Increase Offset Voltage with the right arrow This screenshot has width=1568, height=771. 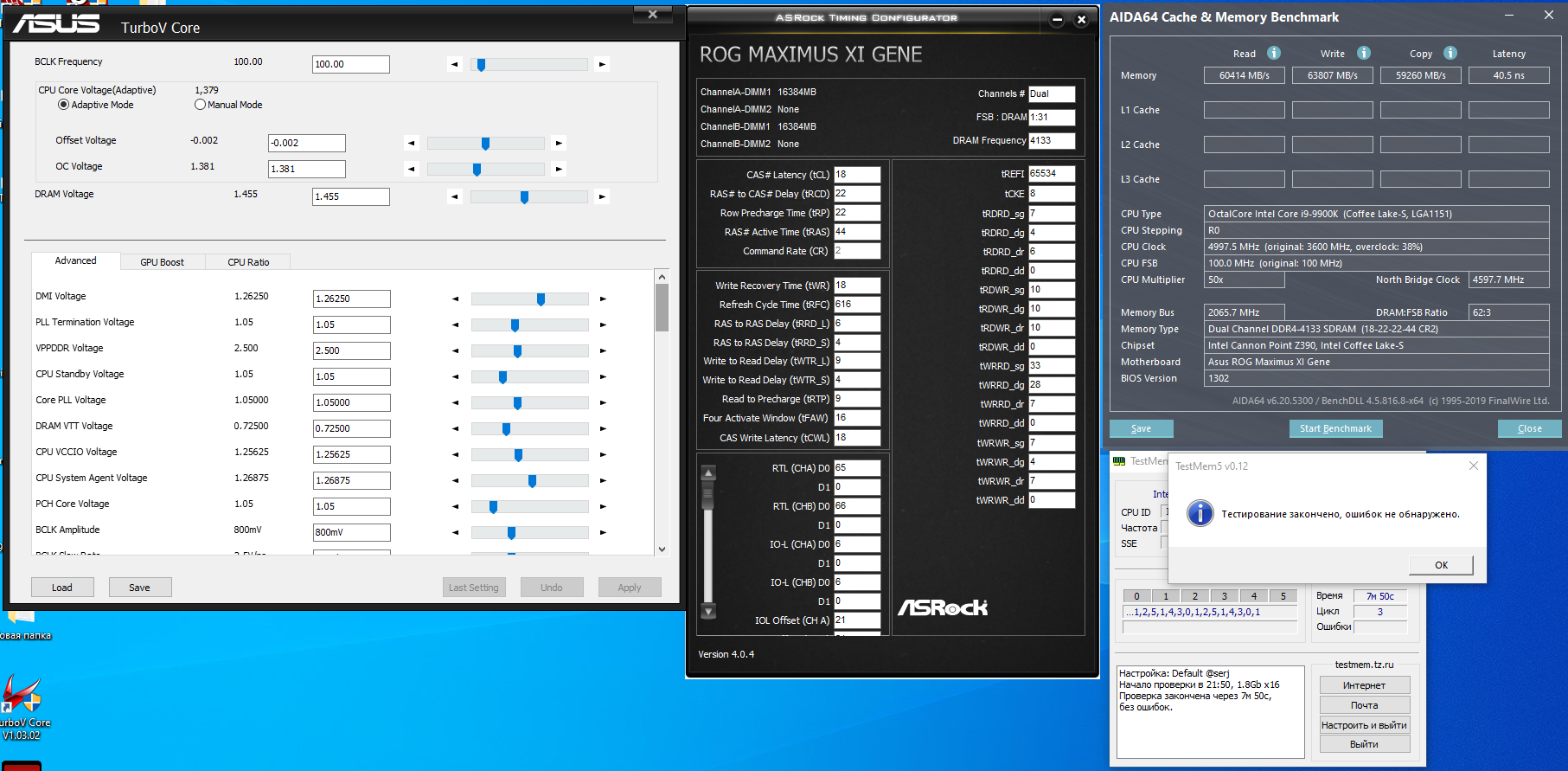pos(559,143)
